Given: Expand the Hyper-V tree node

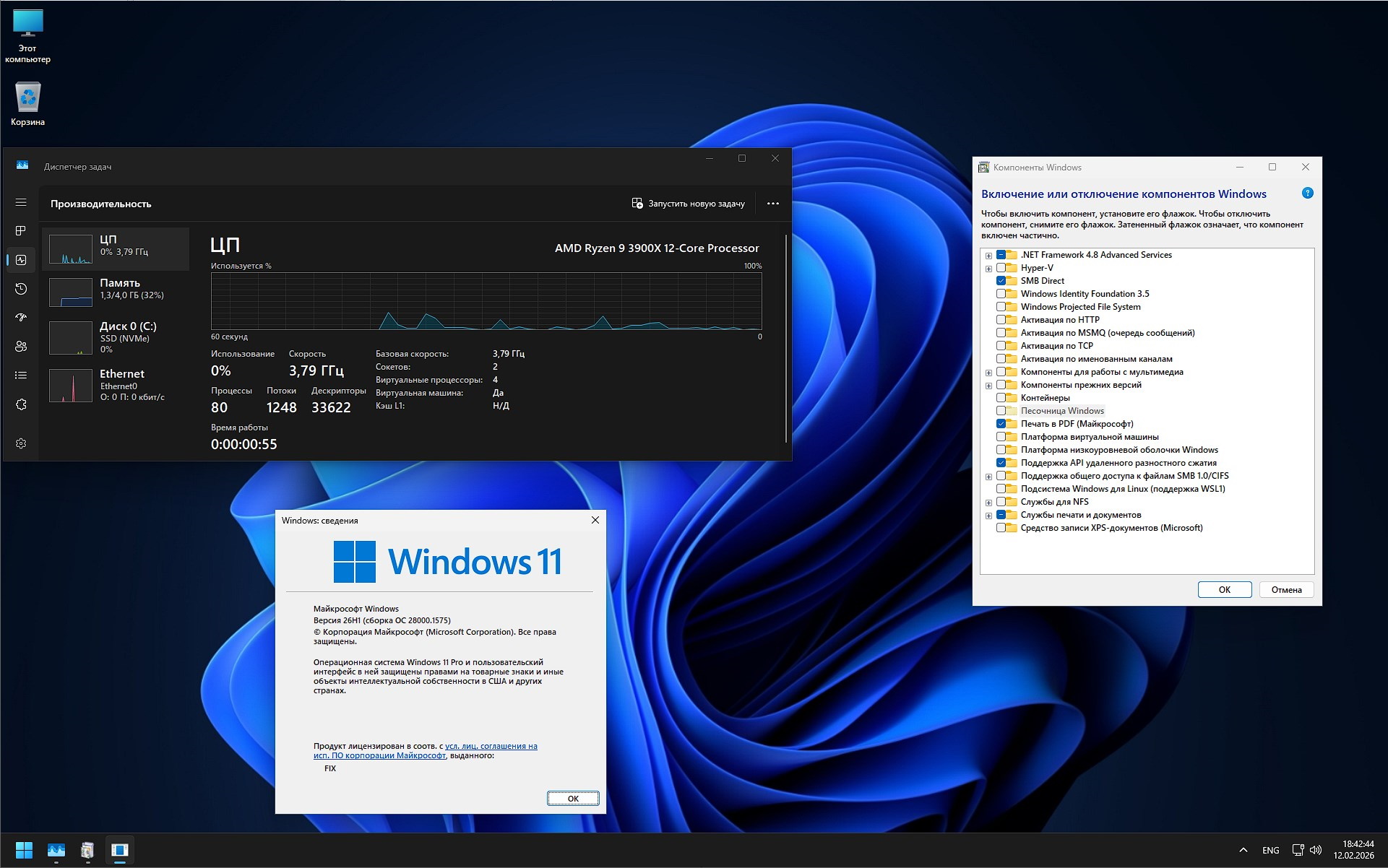Looking at the screenshot, I should (988, 267).
